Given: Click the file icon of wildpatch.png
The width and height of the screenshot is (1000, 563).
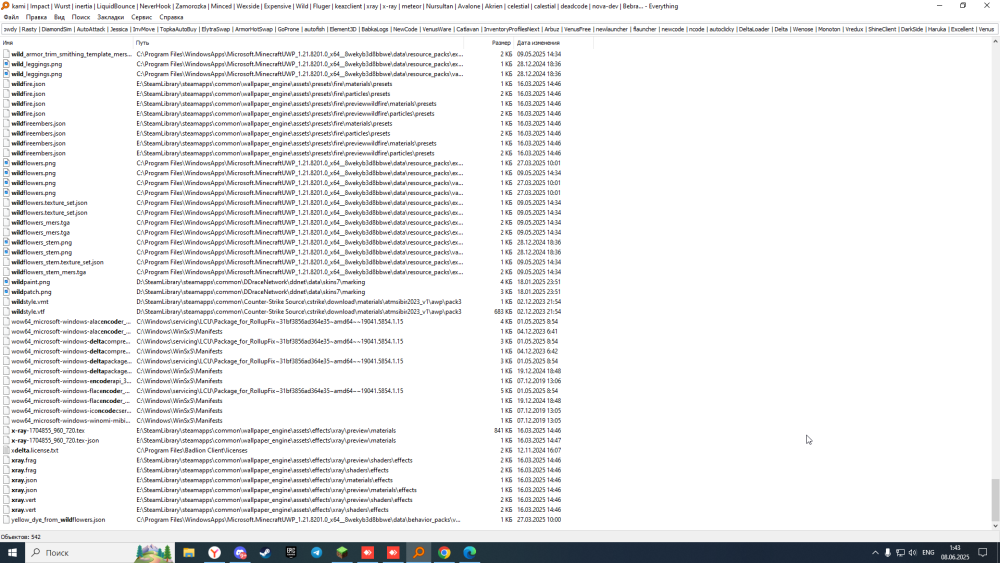Looking at the screenshot, I should click(6, 292).
